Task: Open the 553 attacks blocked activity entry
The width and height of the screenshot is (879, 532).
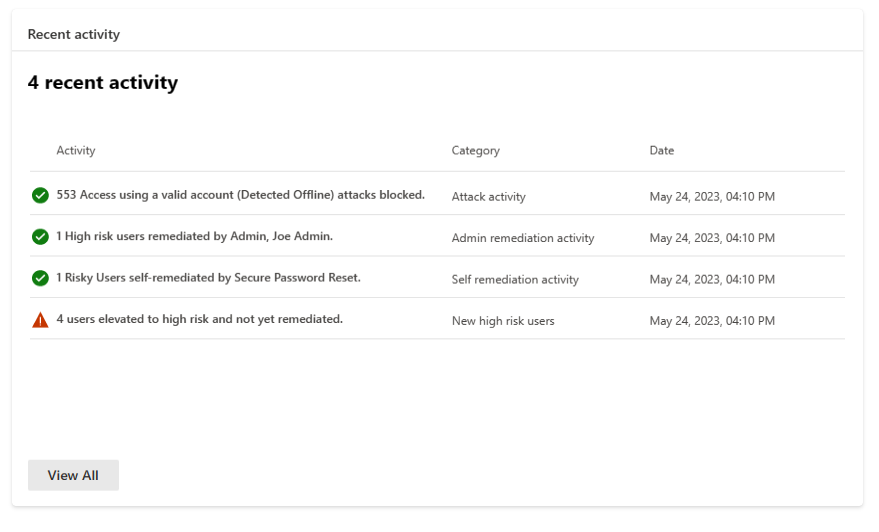Action: coord(240,195)
